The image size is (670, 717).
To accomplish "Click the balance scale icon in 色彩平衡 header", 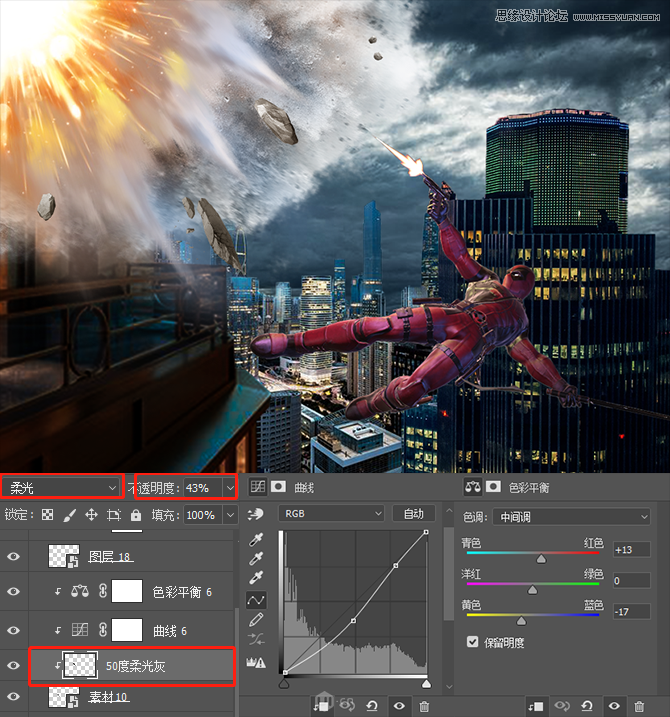I will 473,487.
